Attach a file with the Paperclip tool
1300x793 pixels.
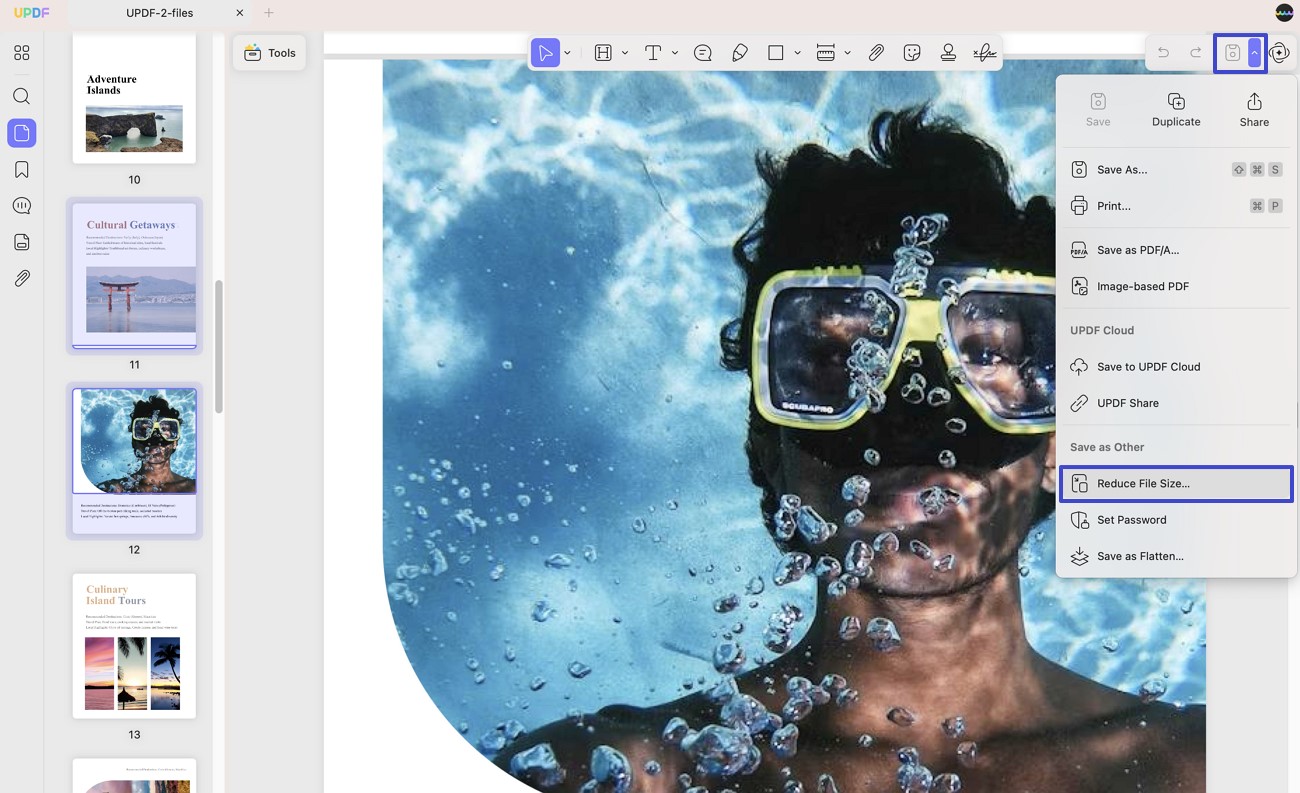tap(876, 52)
